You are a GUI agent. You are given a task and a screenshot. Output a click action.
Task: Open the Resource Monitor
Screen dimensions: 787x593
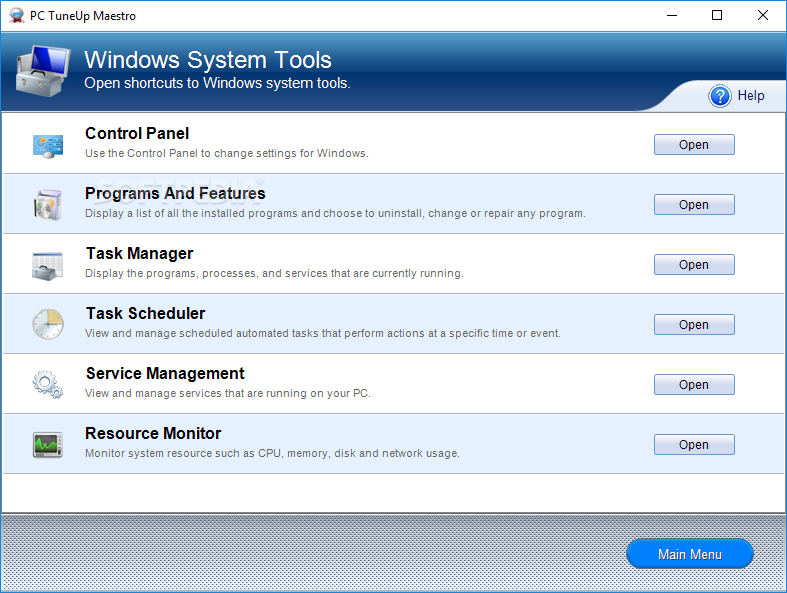(x=694, y=445)
